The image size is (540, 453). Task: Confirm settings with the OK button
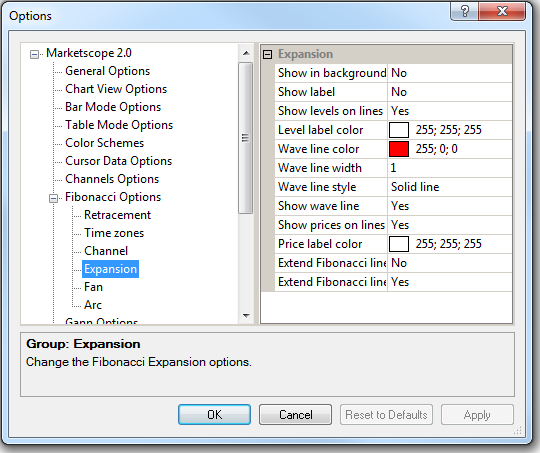point(214,415)
